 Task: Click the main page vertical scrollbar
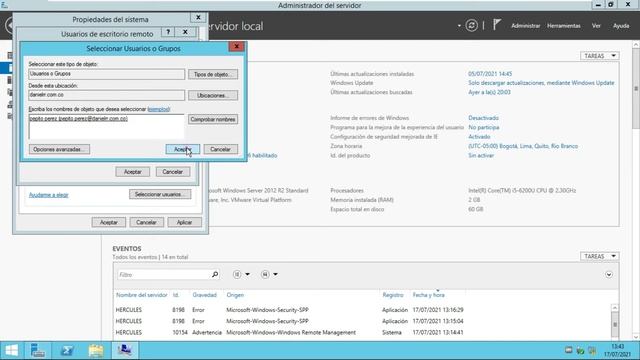636,88
